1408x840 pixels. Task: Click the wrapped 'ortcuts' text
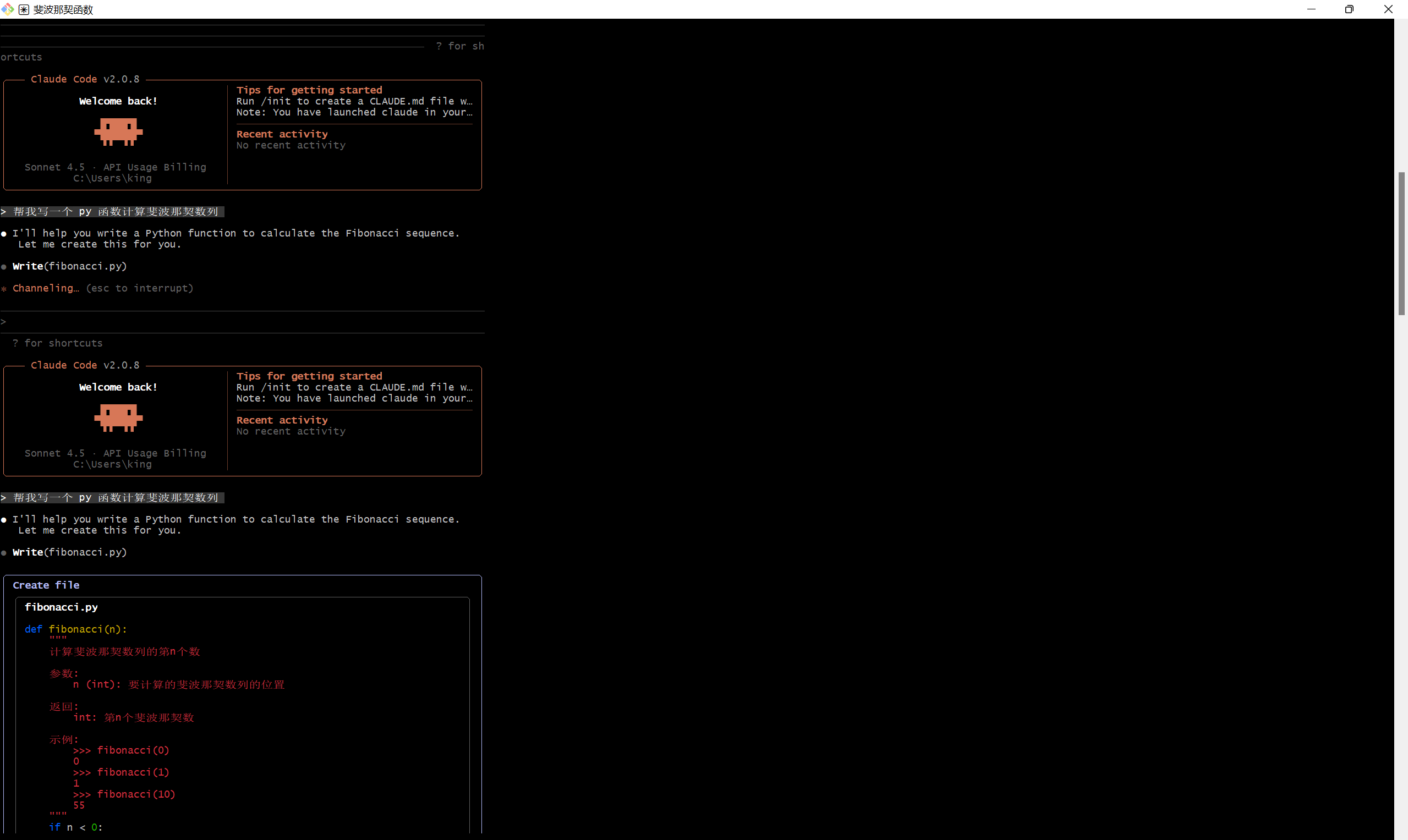pos(21,57)
